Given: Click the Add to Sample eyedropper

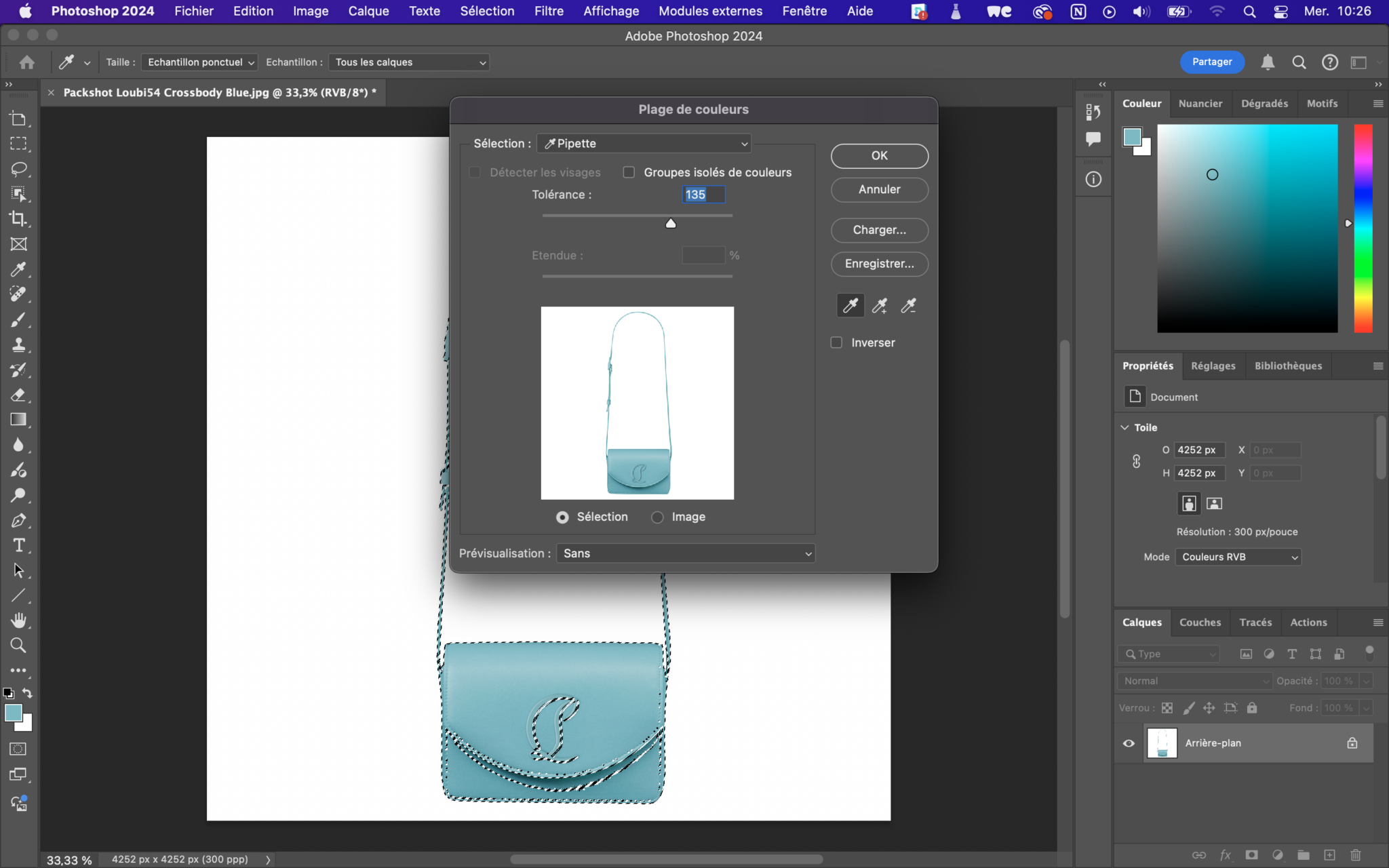Looking at the screenshot, I should click(880, 306).
